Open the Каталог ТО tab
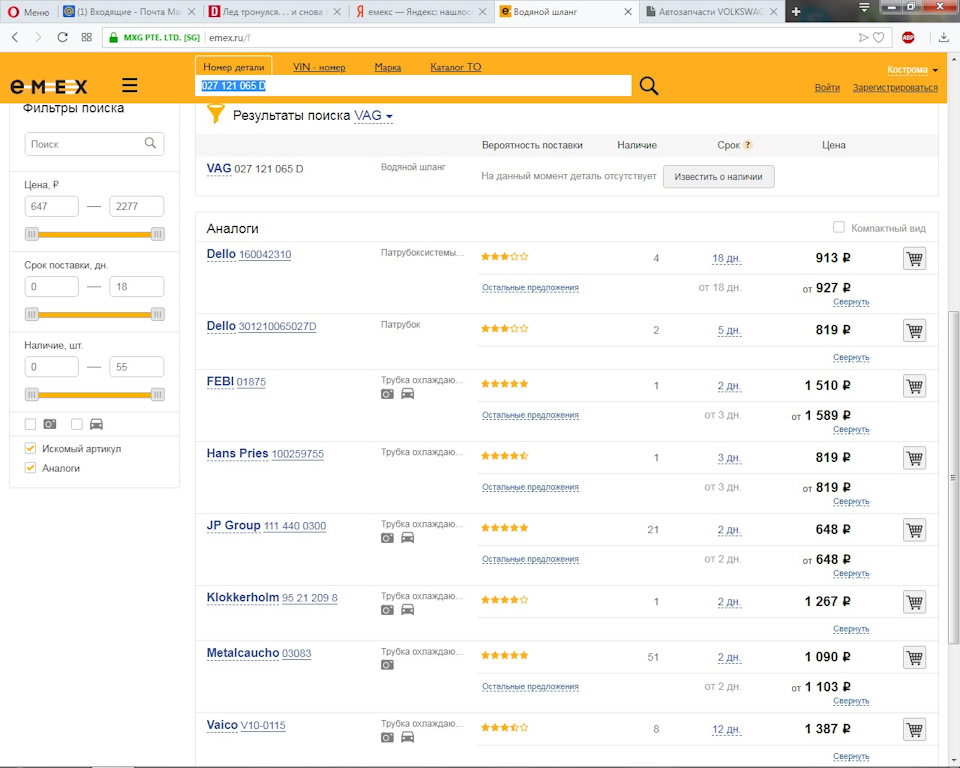Screen dimensions: 960x768 (455, 67)
